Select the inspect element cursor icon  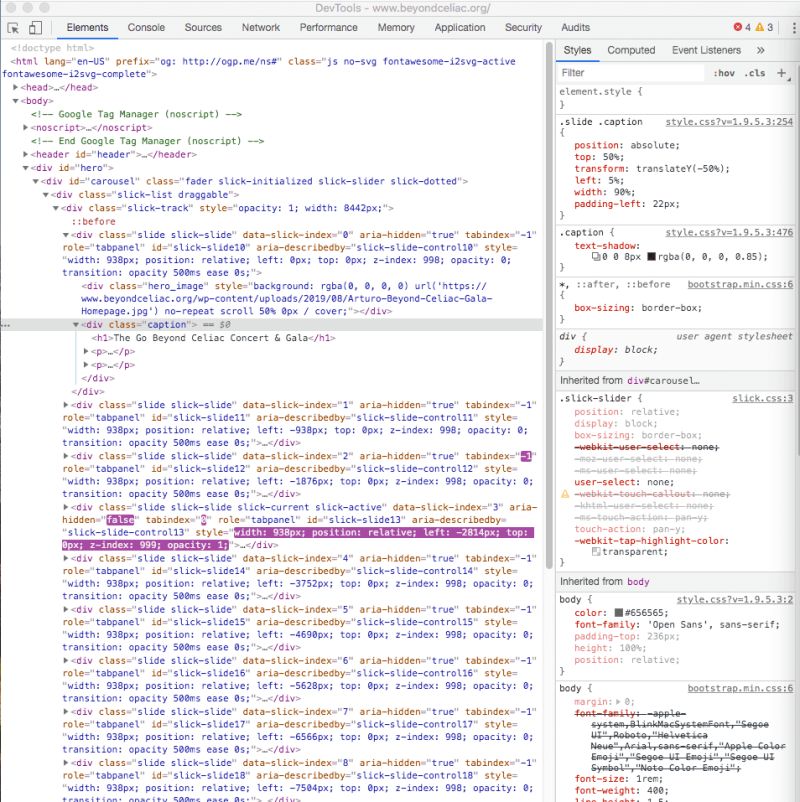14,28
